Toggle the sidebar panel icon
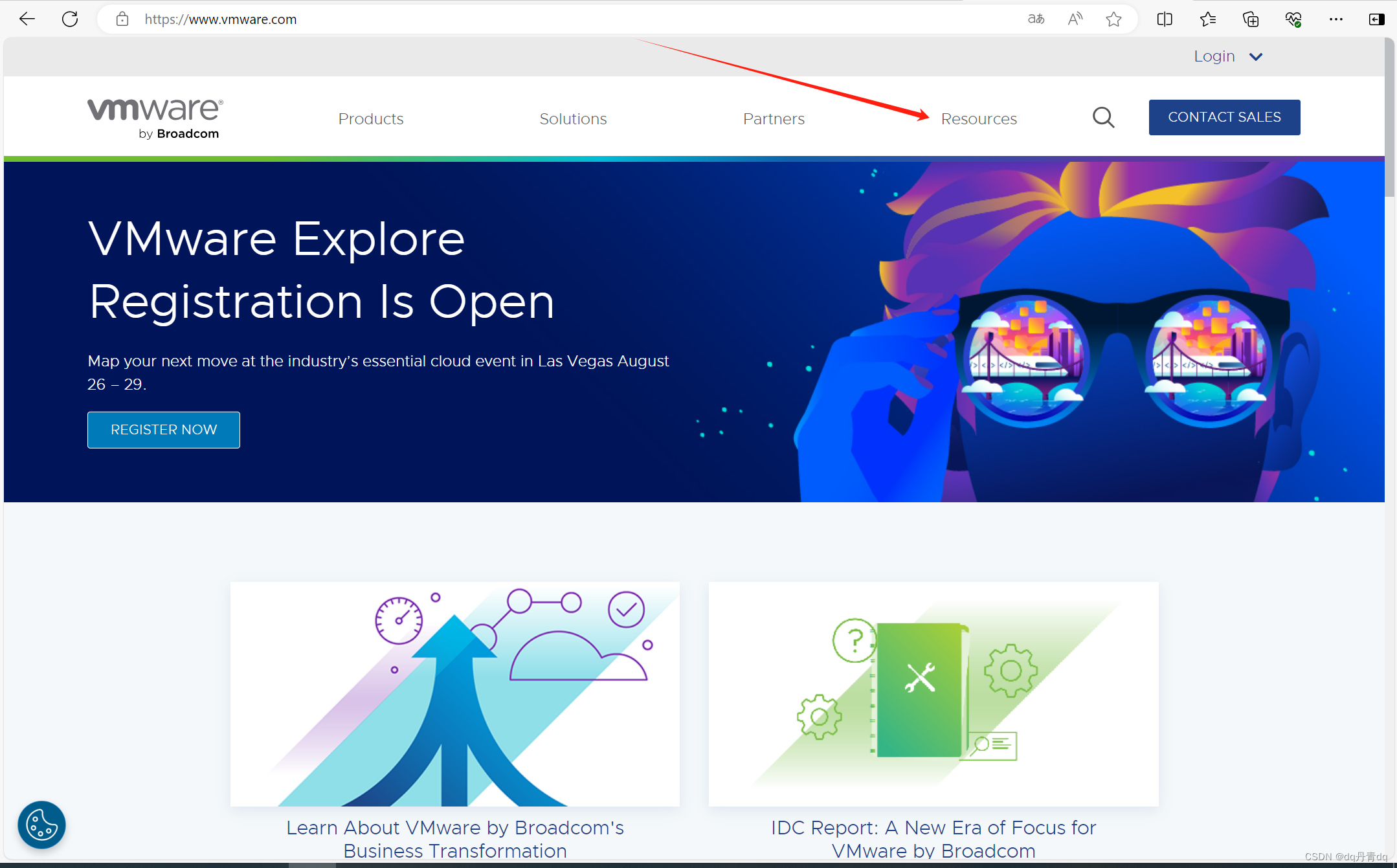The width and height of the screenshot is (1397, 868). [x=1376, y=19]
